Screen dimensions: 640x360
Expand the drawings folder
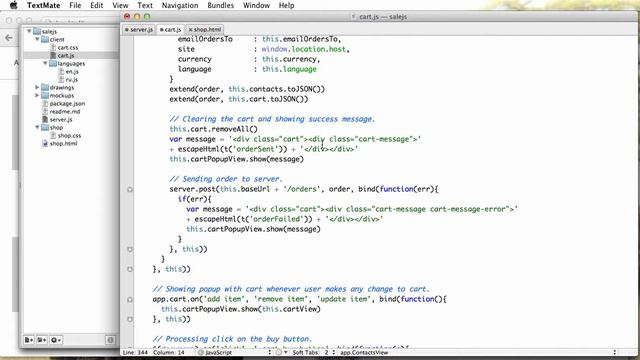coord(37,87)
